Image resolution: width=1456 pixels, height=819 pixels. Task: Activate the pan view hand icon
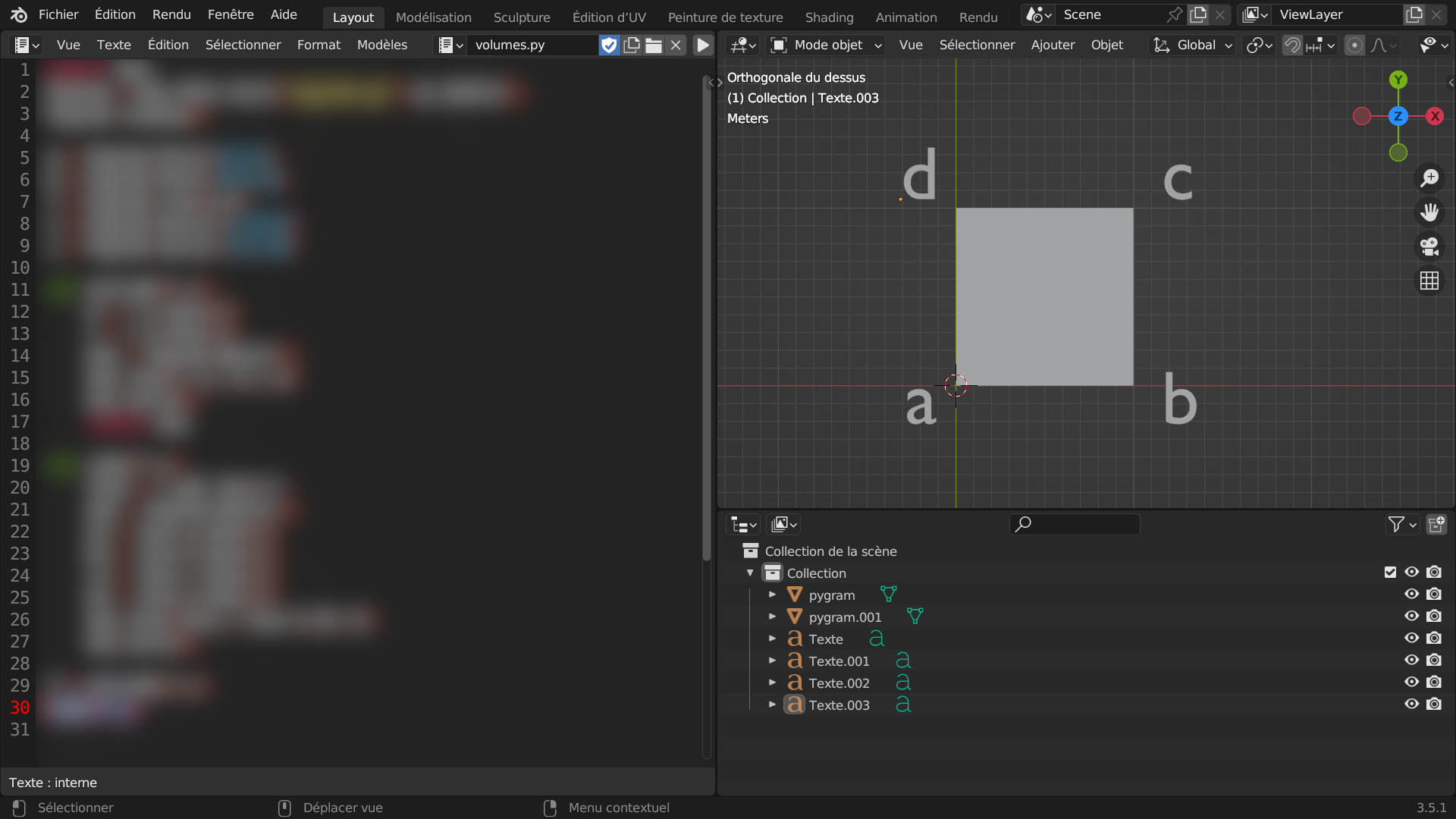1429,212
